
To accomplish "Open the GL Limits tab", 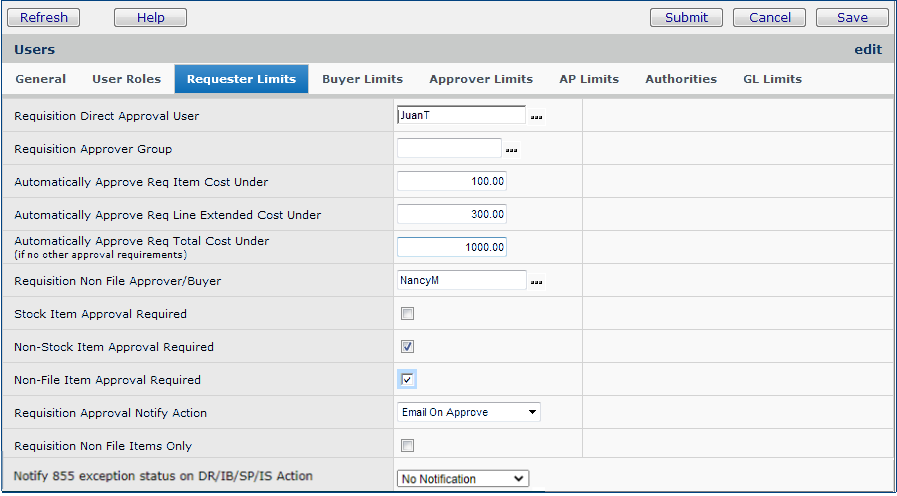I will pyautogui.click(x=772, y=79).
